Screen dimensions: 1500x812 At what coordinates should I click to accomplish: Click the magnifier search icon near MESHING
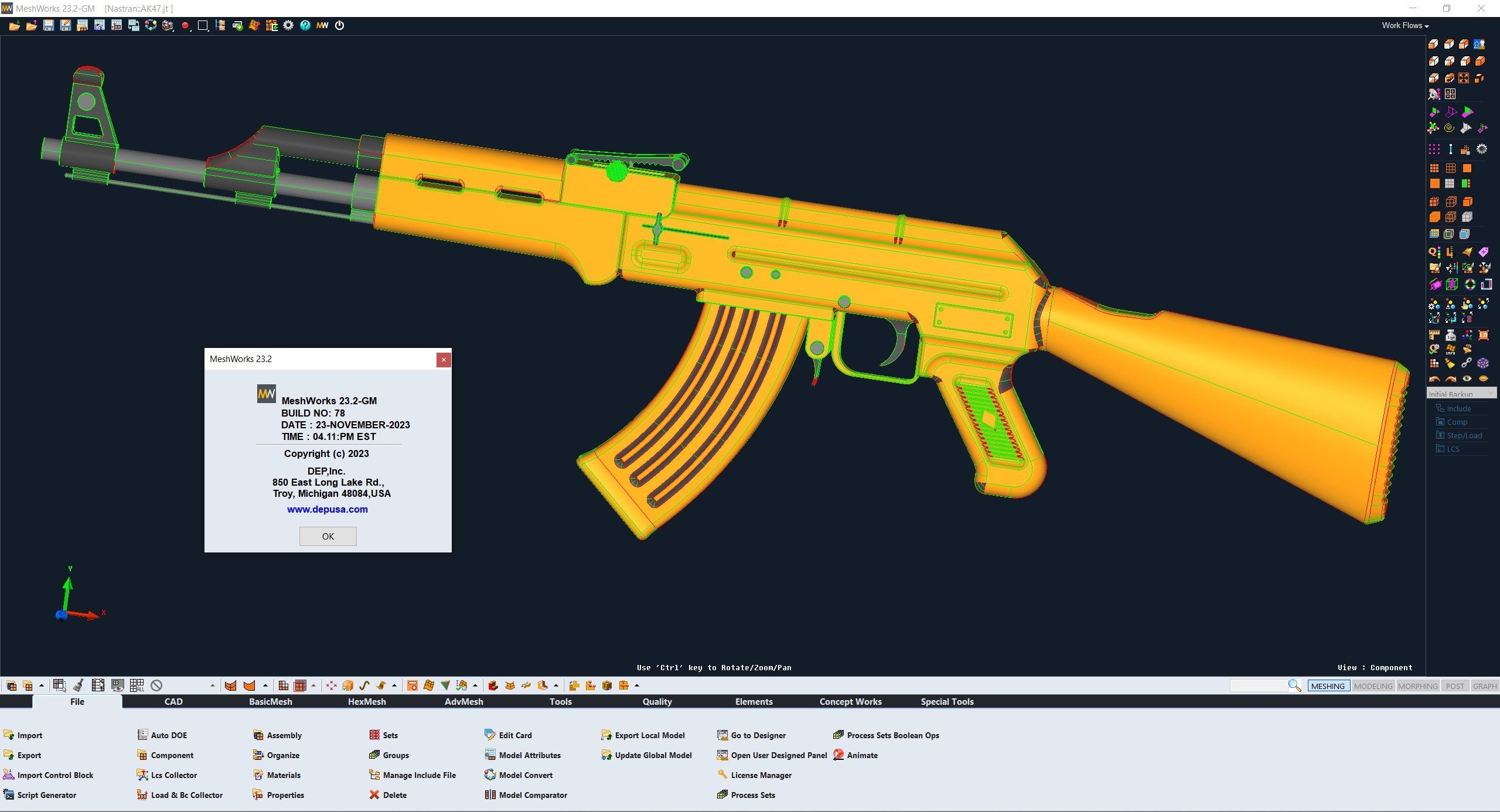(x=1295, y=685)
